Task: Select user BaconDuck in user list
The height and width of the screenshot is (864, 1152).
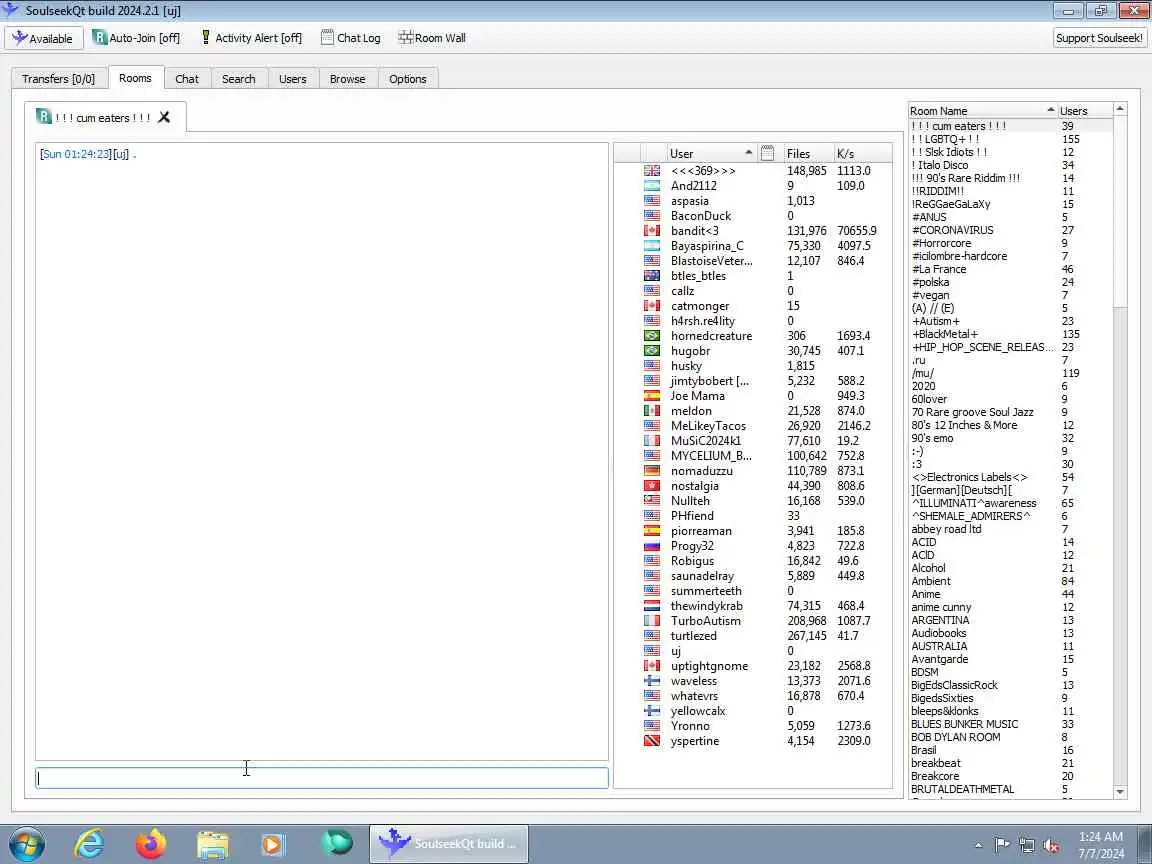Action: tap(701, 216)
